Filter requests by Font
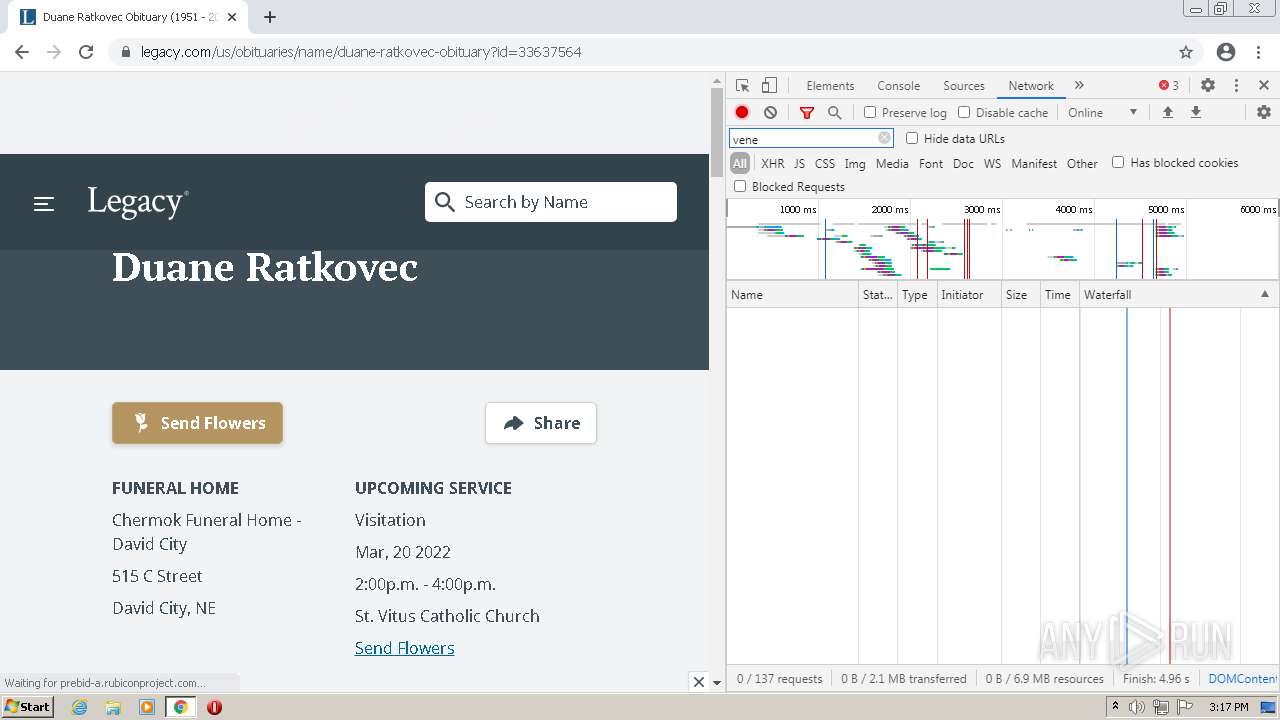Viewport: 1280px width, 720px height. coord(931,163)
